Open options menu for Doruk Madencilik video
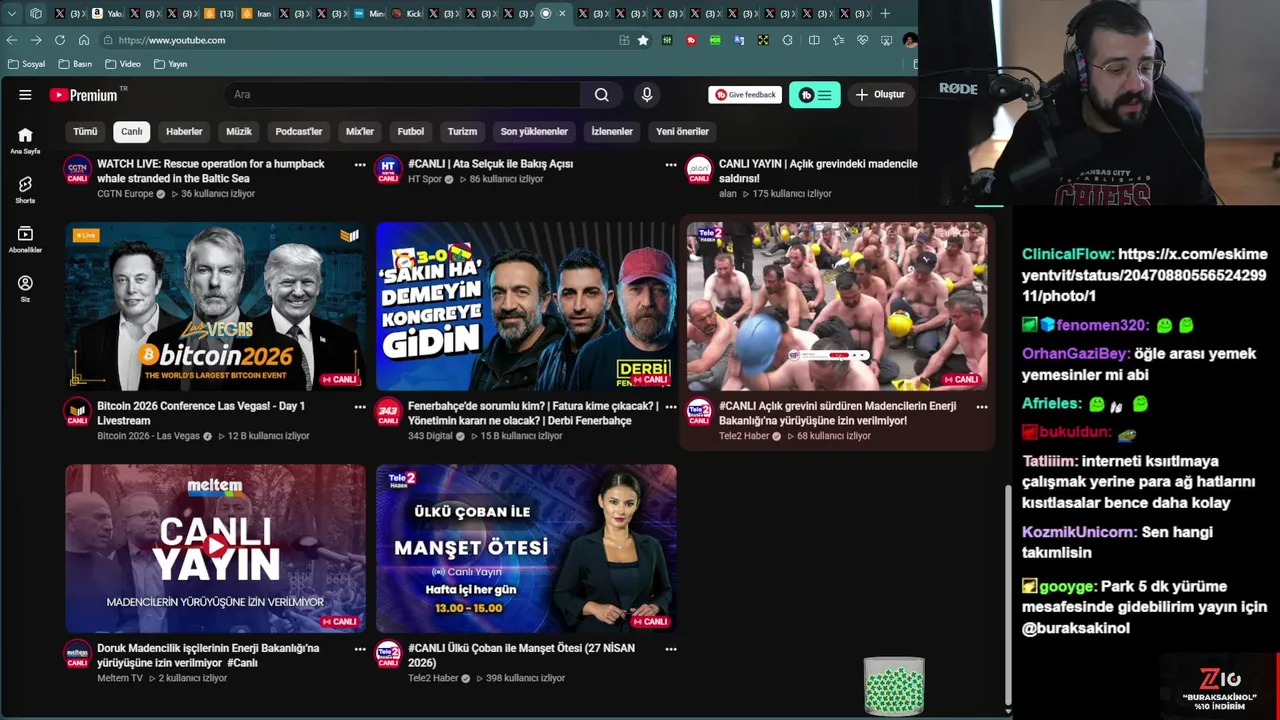The width and height of the screenshot is (1280, 720). 360,649
